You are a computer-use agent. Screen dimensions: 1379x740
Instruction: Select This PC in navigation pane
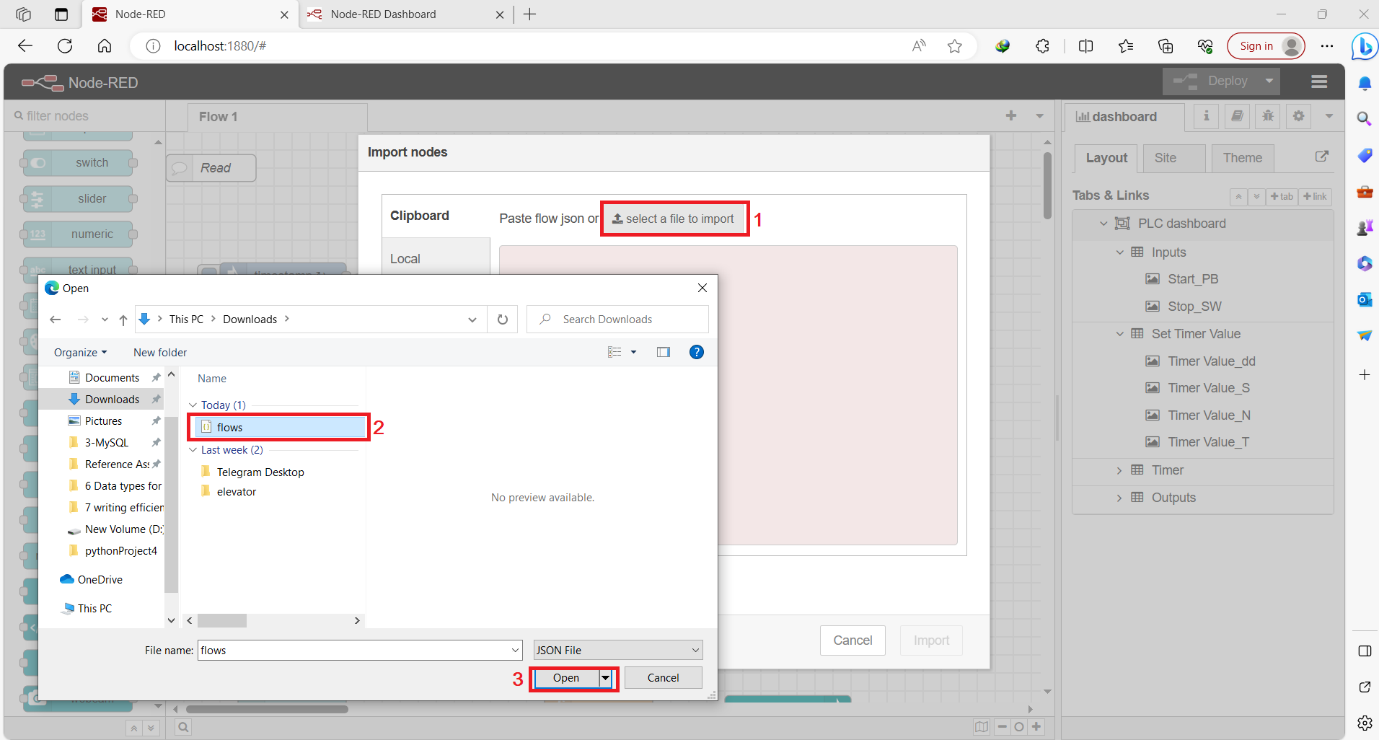pos(94,608)
